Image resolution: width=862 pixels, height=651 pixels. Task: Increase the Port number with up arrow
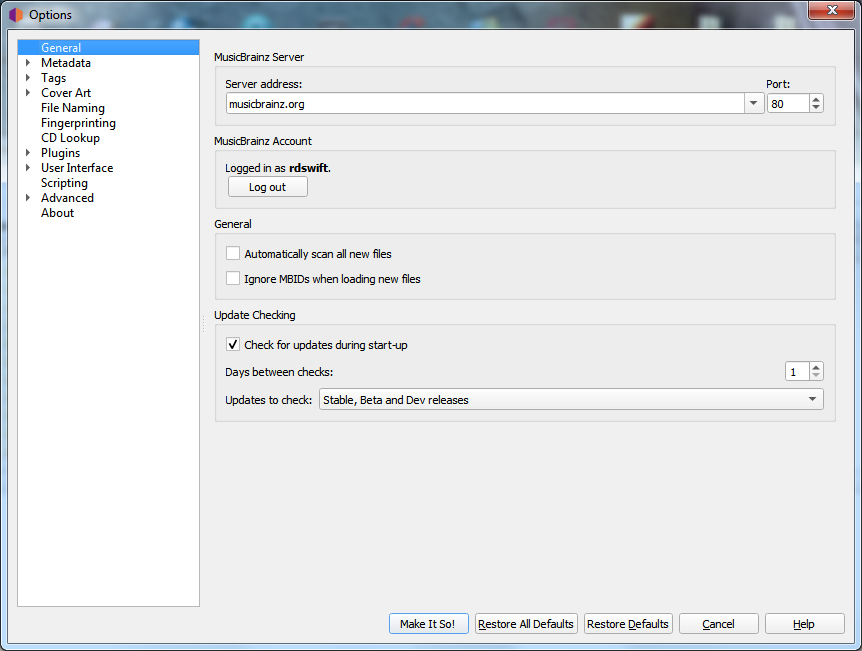(x=816, y=99)
